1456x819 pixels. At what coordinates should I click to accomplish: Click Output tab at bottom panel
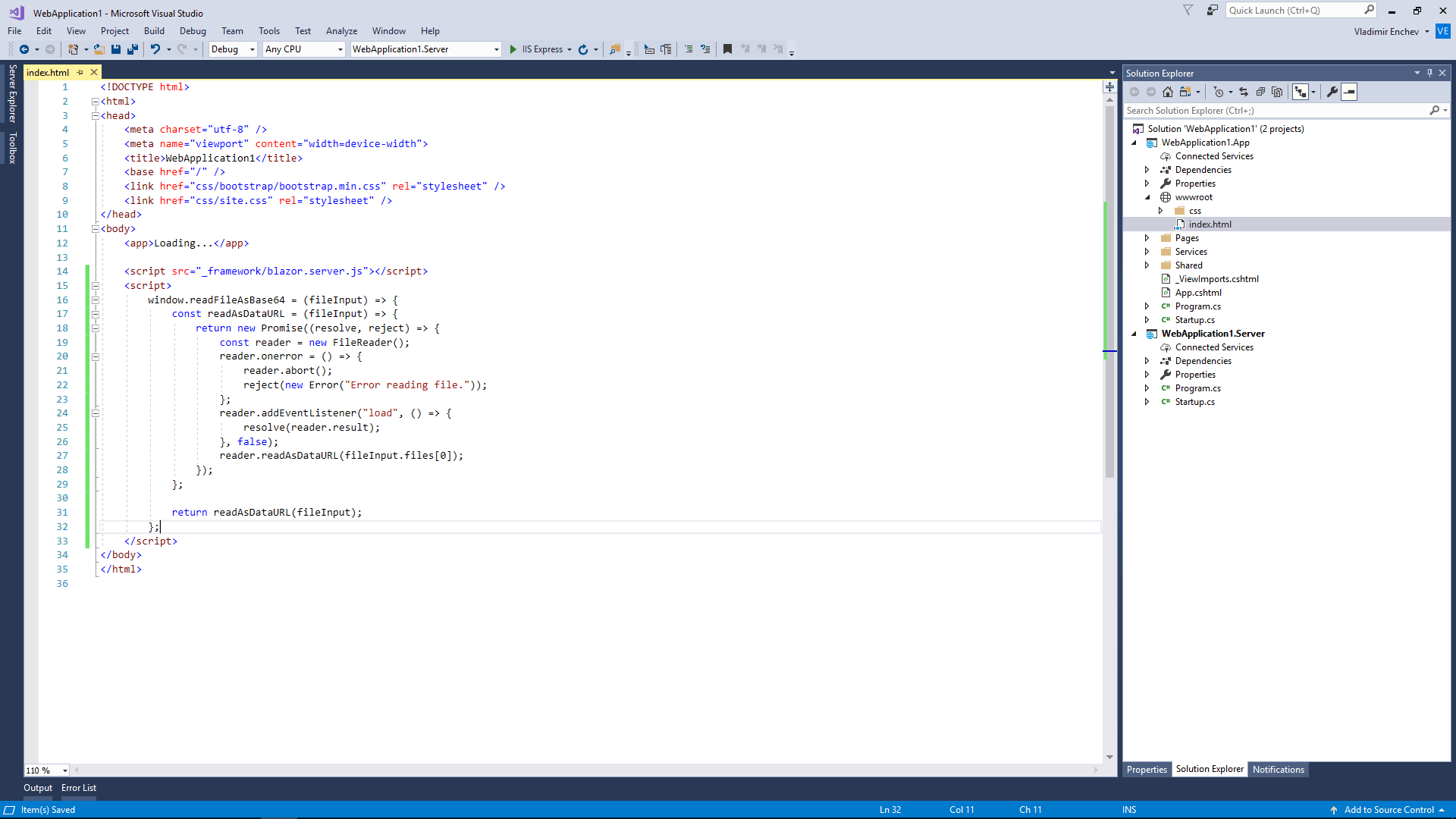tap(37, 788)
